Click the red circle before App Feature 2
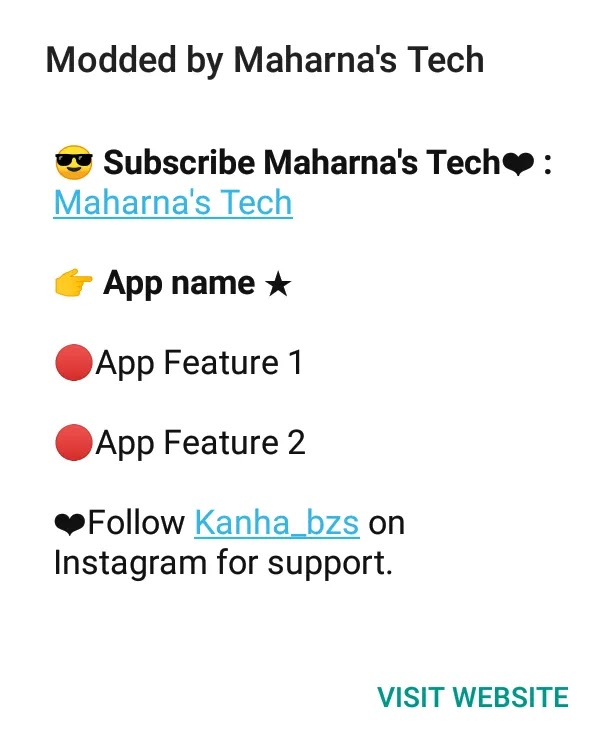This screenshot has width=615, height=748. (x=73, y=442)
